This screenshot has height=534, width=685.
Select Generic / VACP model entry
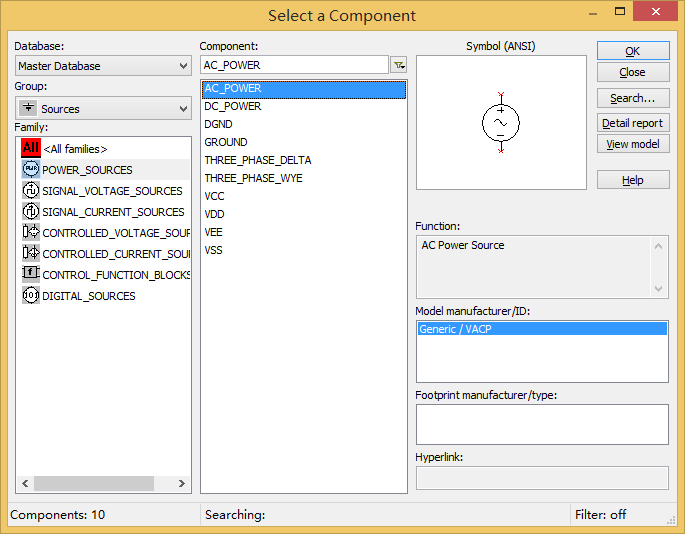click(542, 329)
